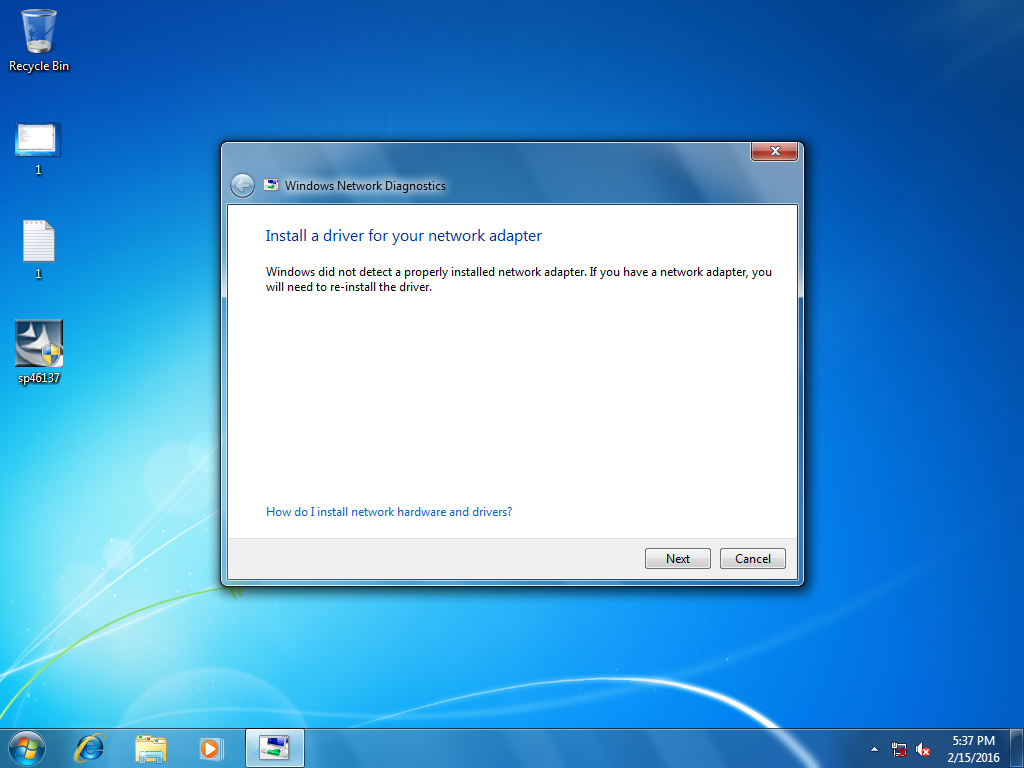The image size is (1024, 768).
Task: Select the sp46137 installer icon
Action: tap(39, 351)
